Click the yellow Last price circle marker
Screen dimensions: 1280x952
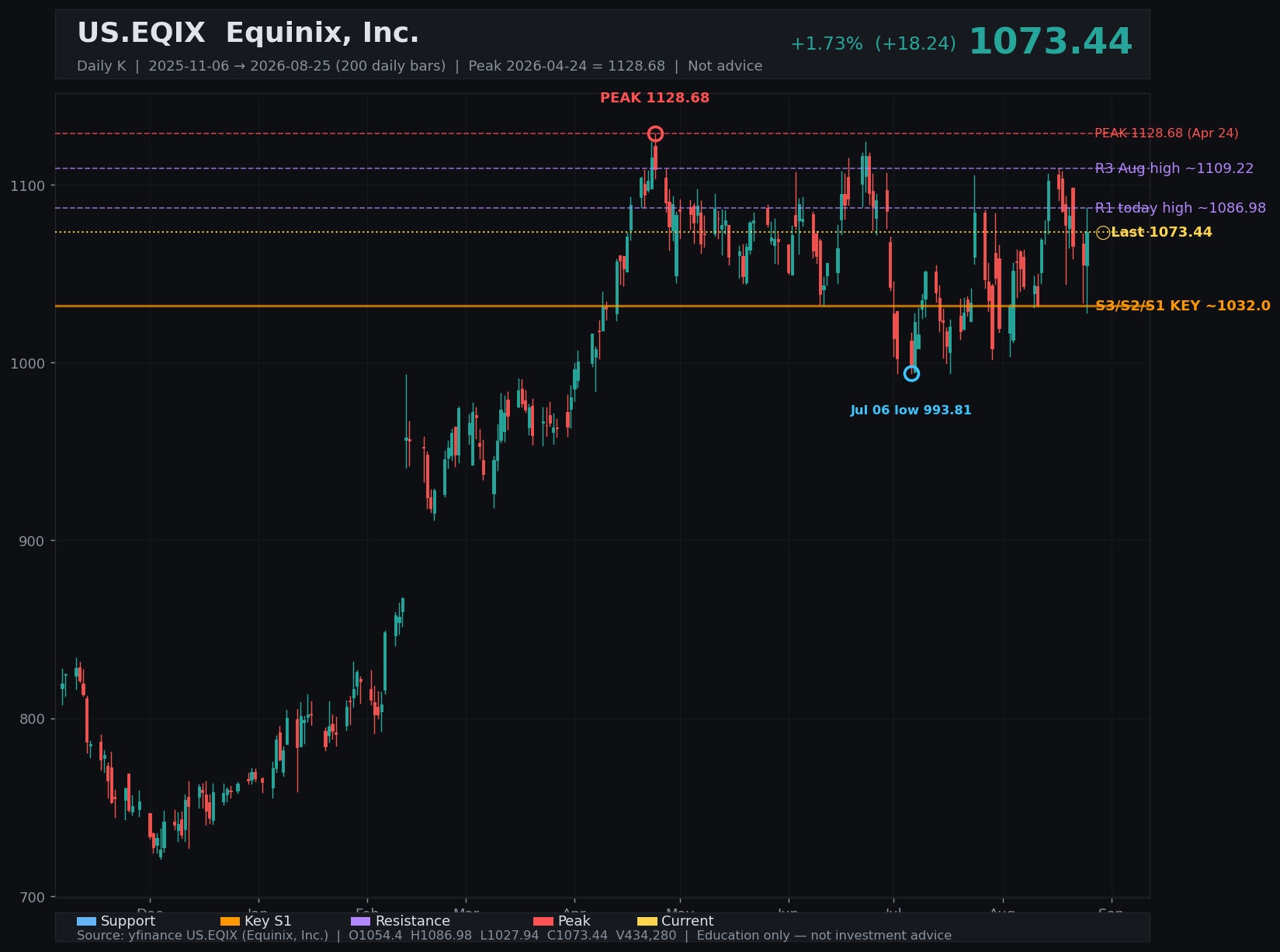click(x=1103, y=233)
